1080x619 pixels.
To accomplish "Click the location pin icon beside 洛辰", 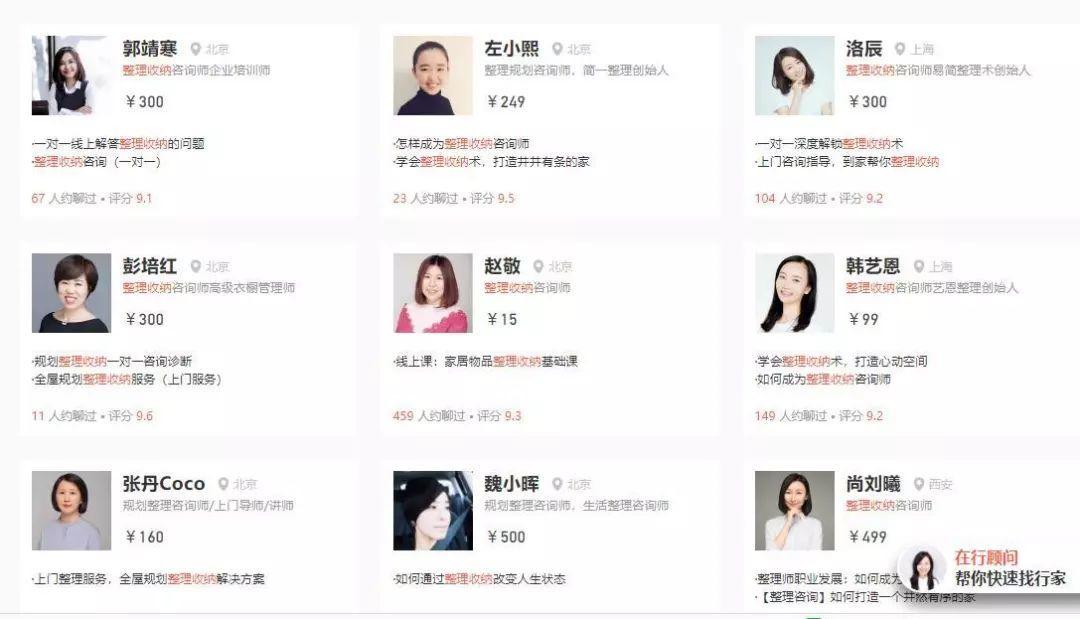I will coord(900,49).
